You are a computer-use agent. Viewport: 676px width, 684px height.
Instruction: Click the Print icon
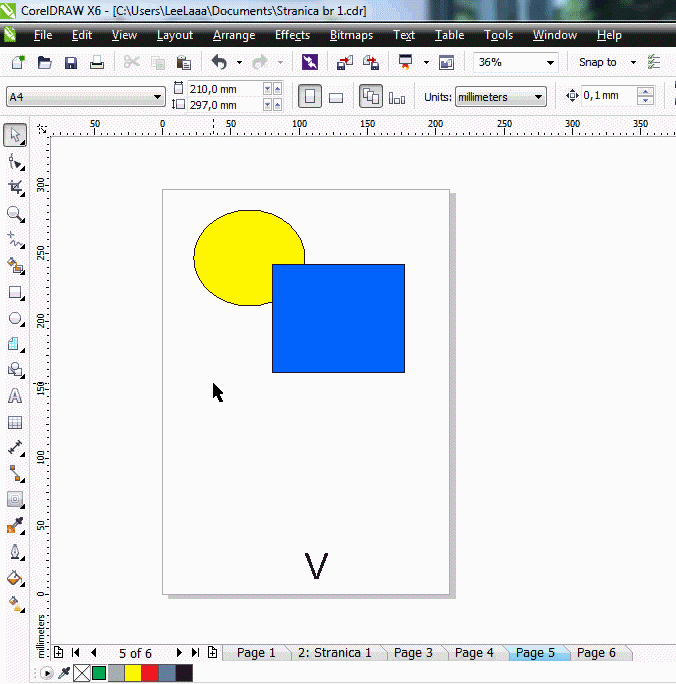[97, 62]
